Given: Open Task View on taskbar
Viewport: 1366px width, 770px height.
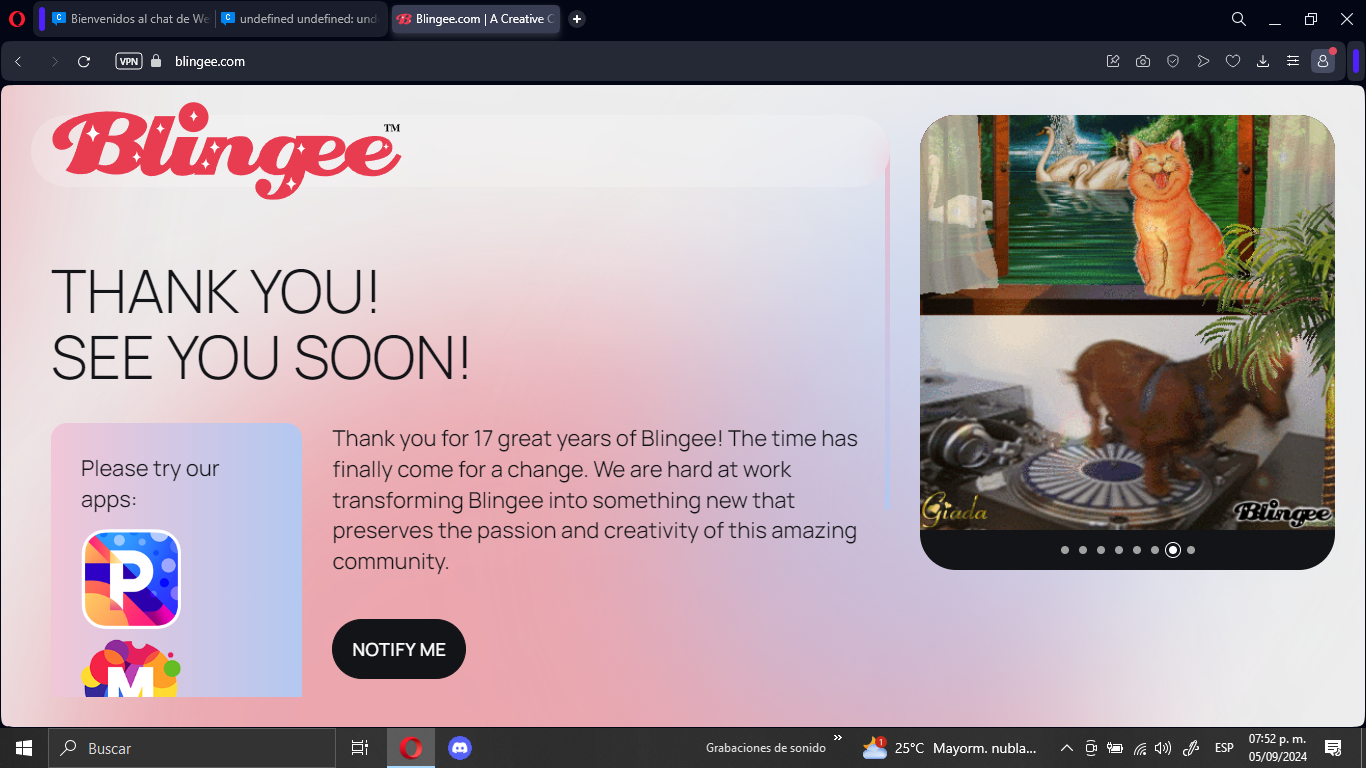Looking at the screenshot, I should (x=360, y=748).
